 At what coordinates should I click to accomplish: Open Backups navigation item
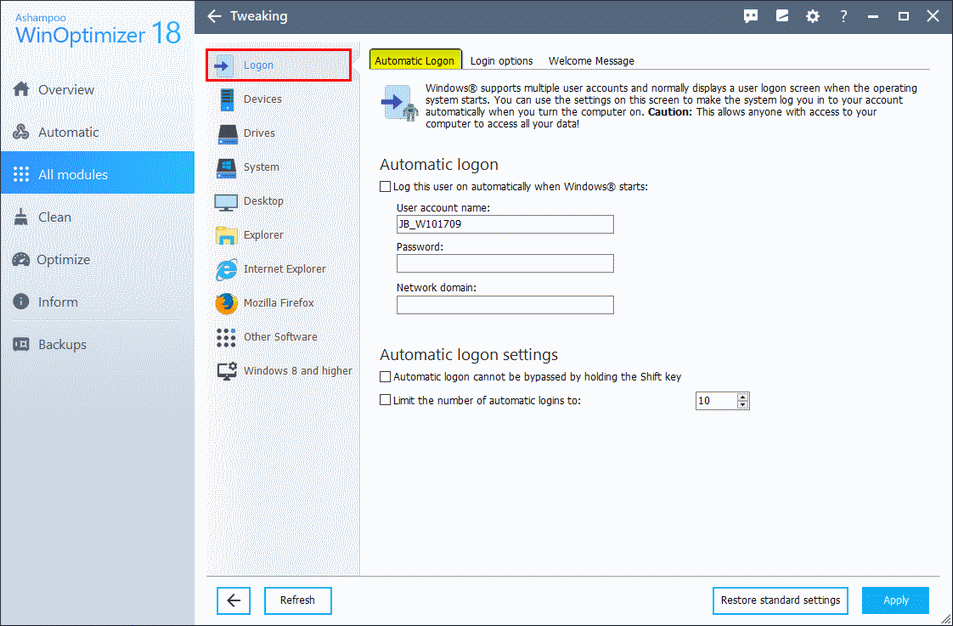click(x=97, y=344)
